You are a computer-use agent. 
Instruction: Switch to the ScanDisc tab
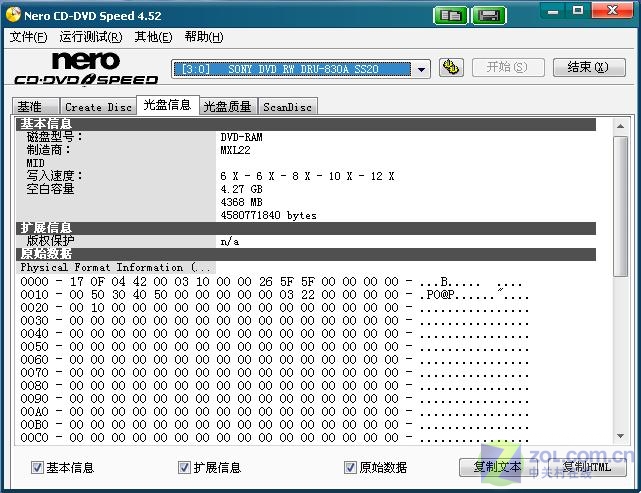click(x=287, y=107)
